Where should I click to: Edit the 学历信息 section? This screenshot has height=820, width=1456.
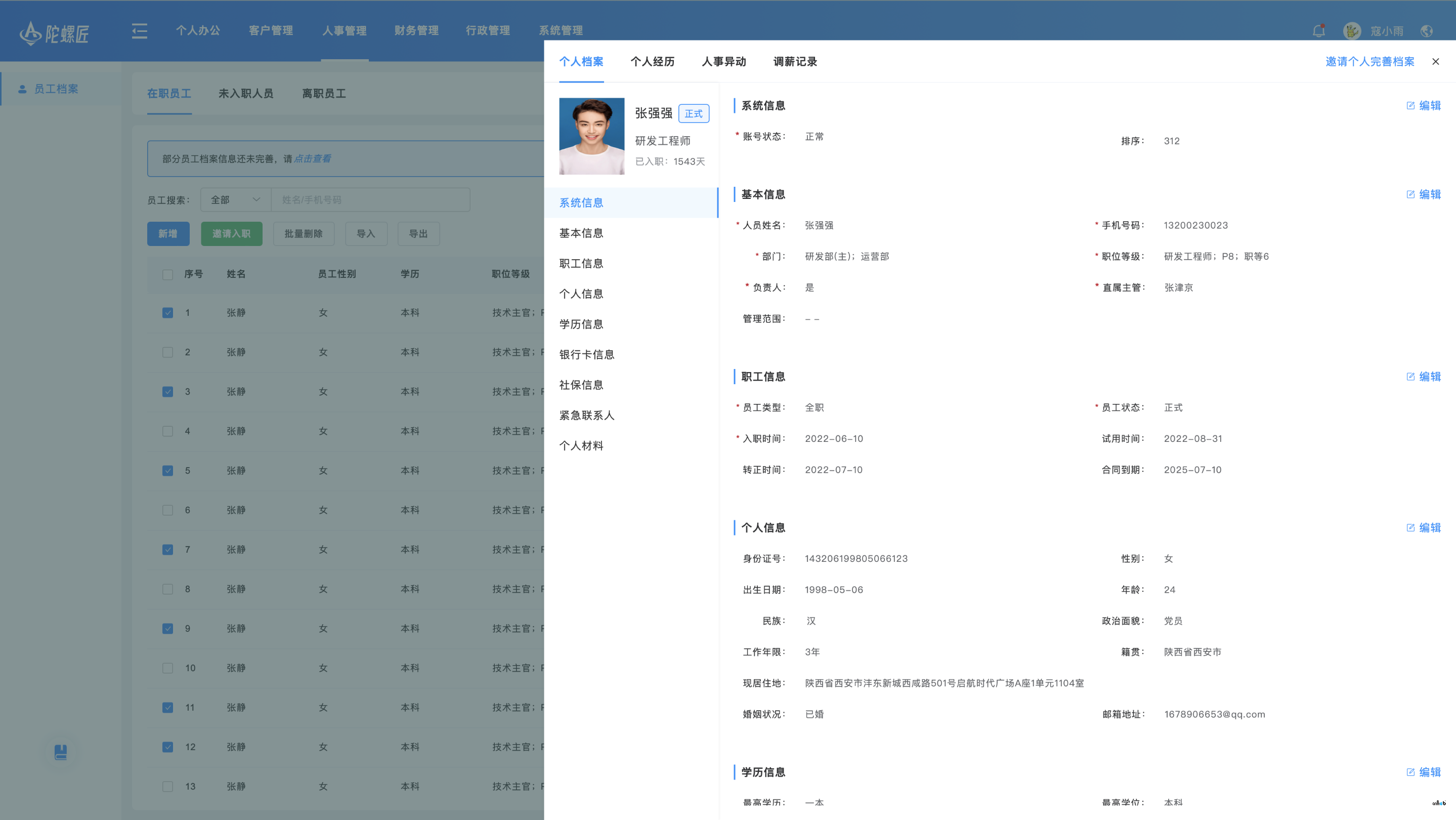[x=1423, y=771]
